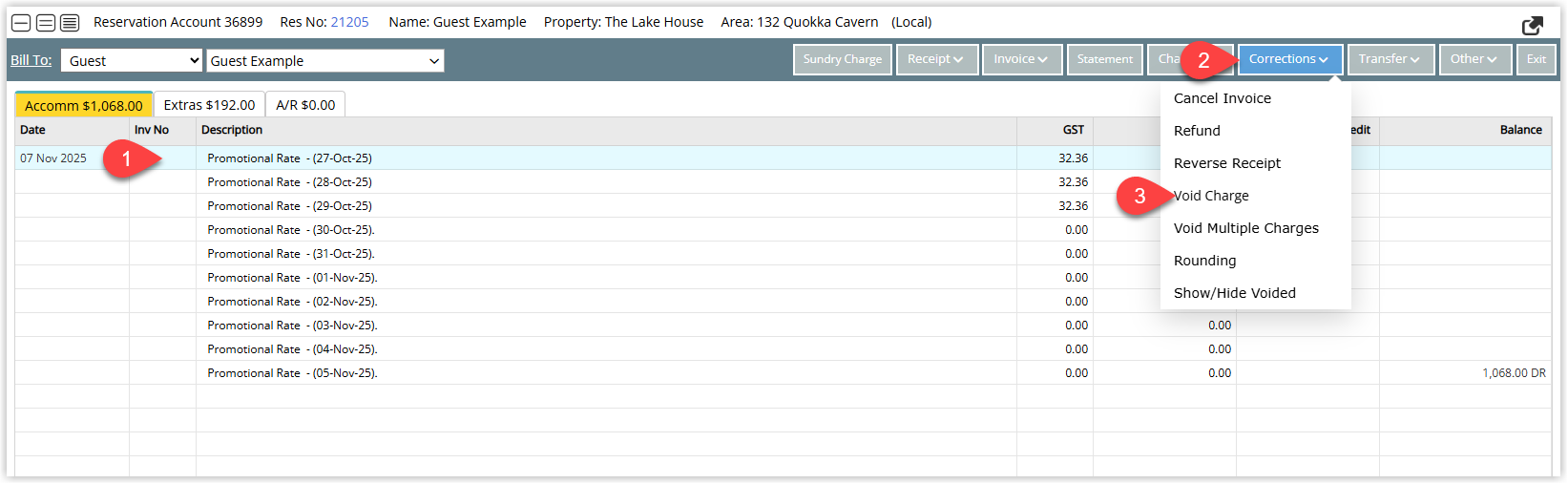Switch to two-line view icon
Image resolution: width=1568 pixels, height=484 pixels.
pos(45,23)
